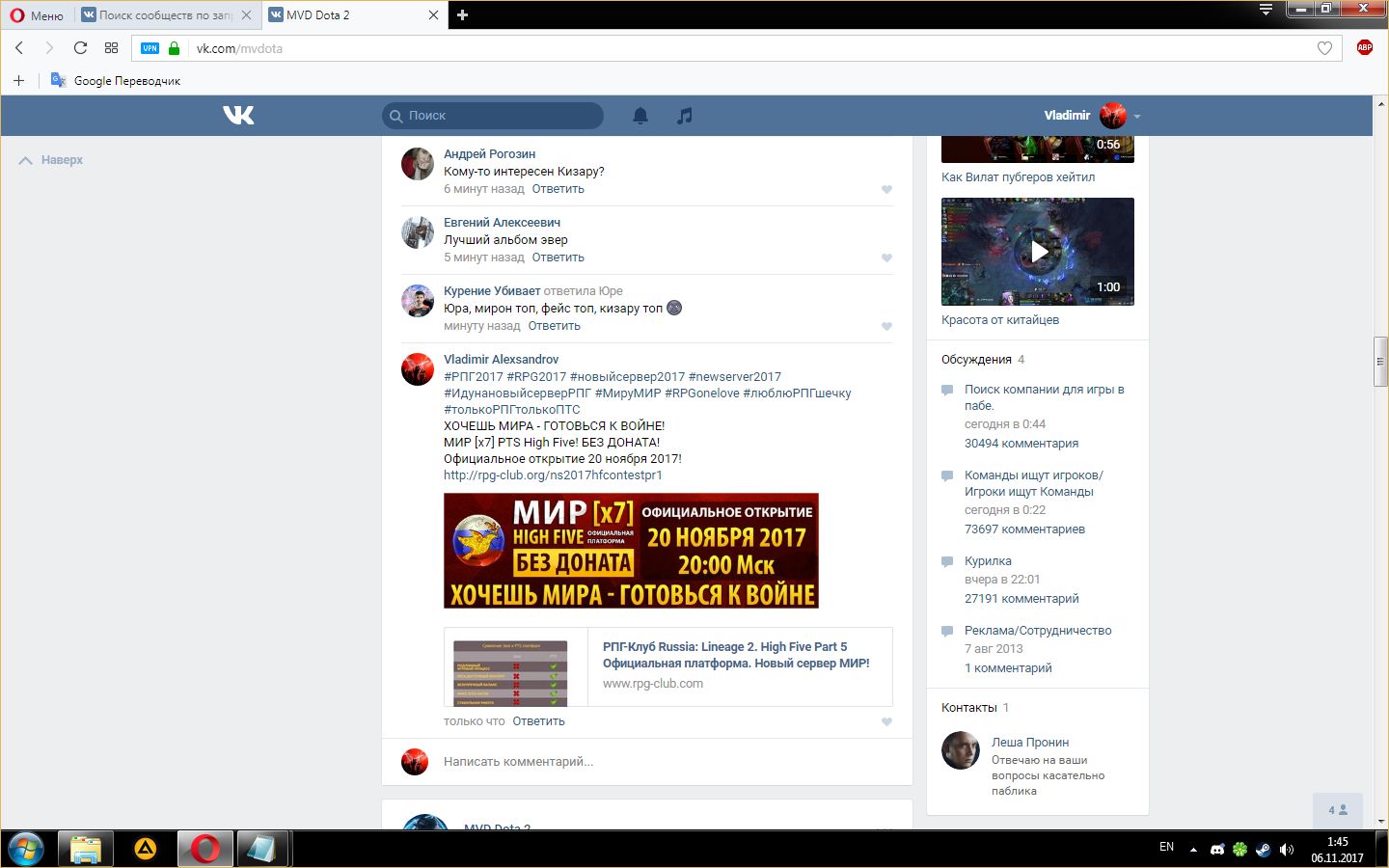The height and width of the screenshot is (868, 1389).
Task: Play the Красота от китайцев video
Action: [1038, 252]
